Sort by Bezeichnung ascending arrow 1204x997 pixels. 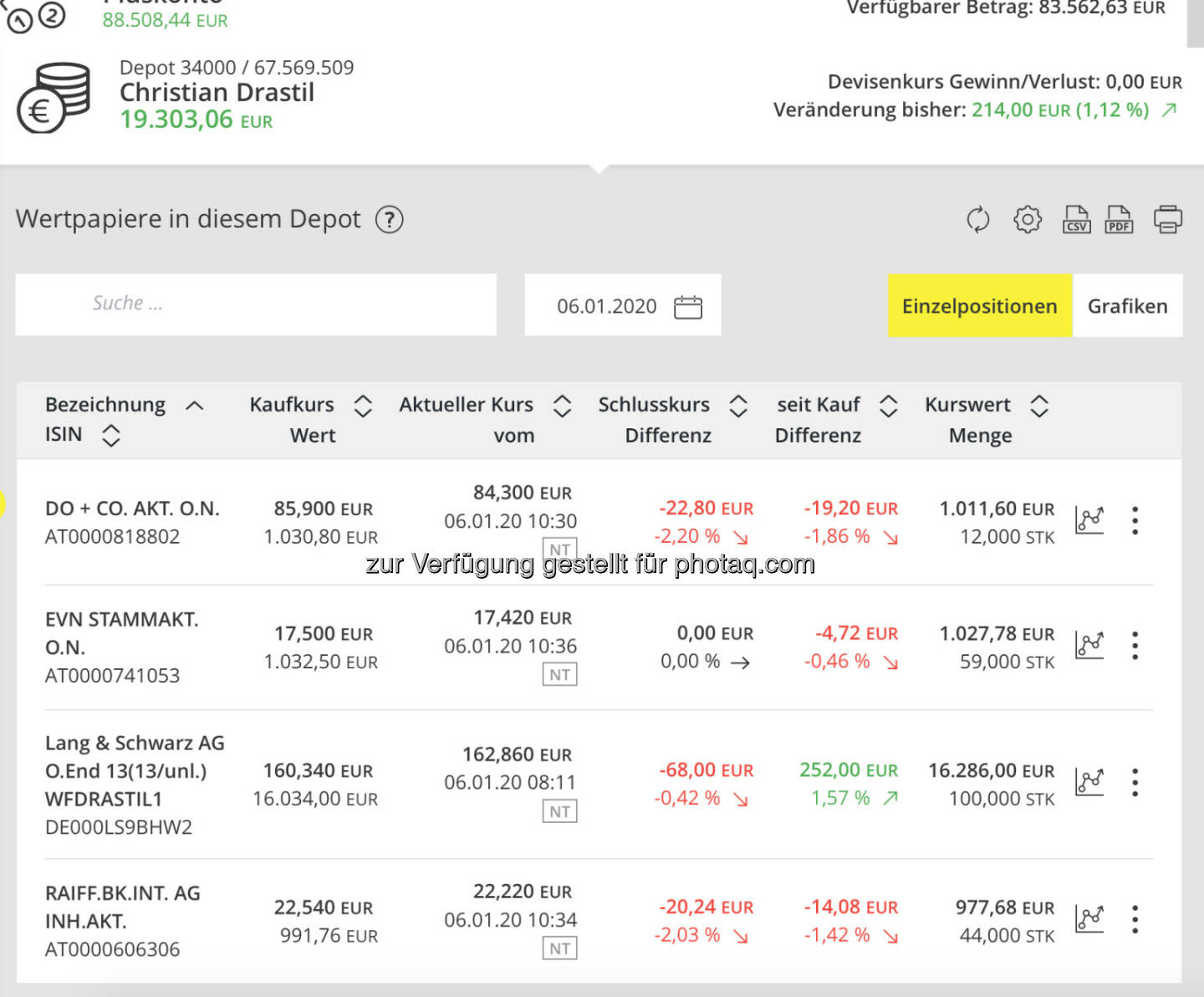click(x=195, y=406)
